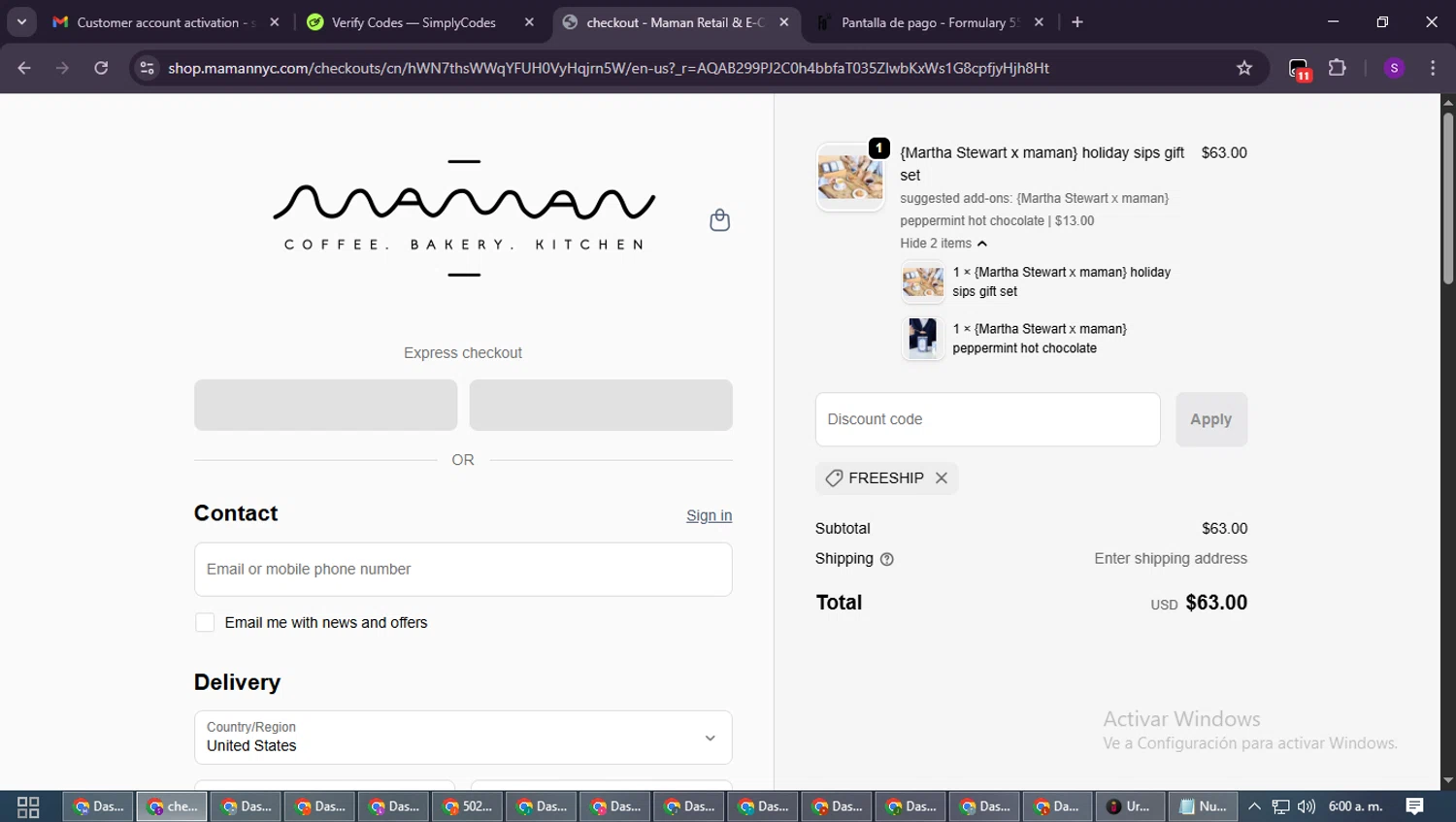The image size is (1456, 822).
Task: Open Windows Task View button
Action: (28, 806)
